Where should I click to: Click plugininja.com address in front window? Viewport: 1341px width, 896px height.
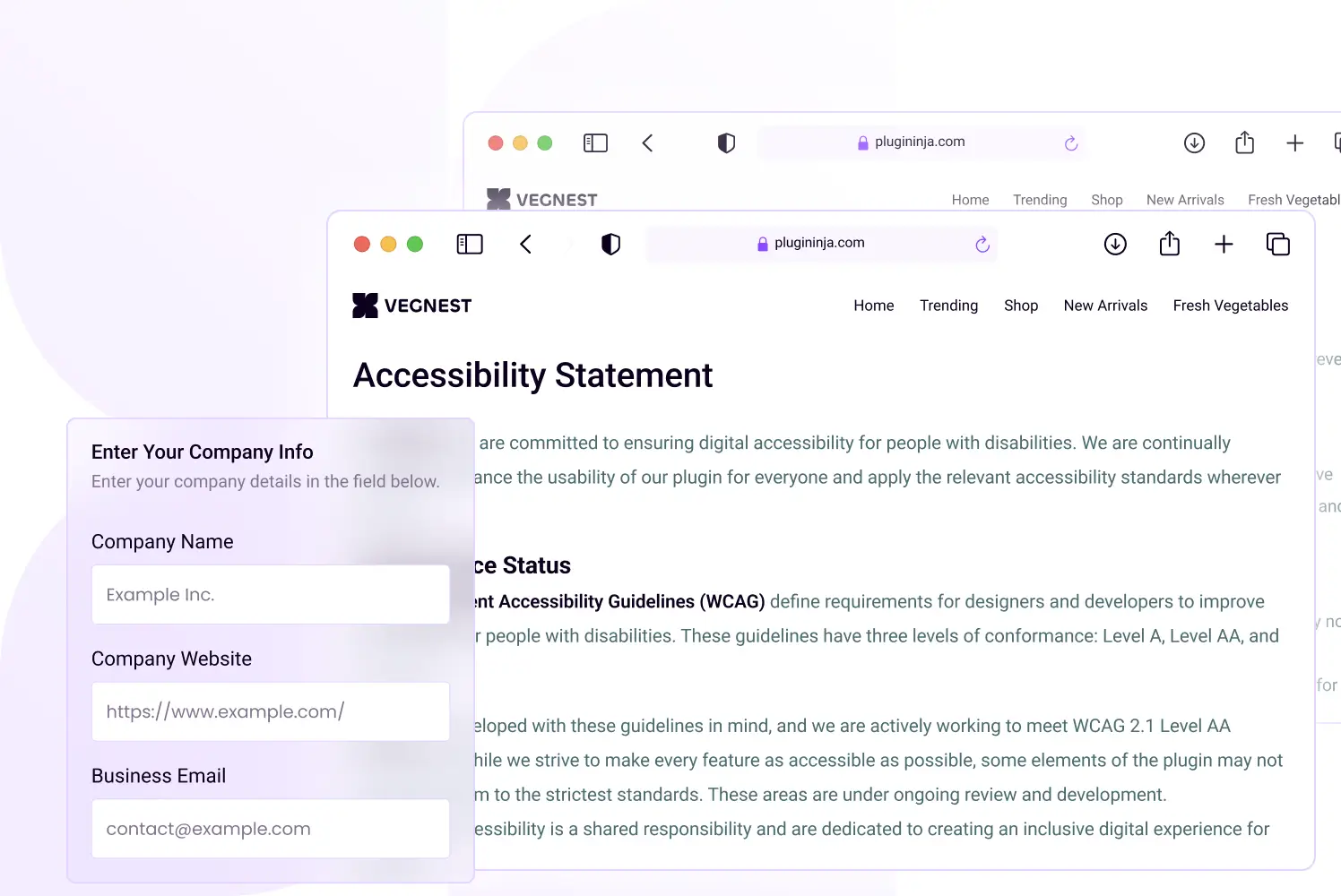point(819,243)
